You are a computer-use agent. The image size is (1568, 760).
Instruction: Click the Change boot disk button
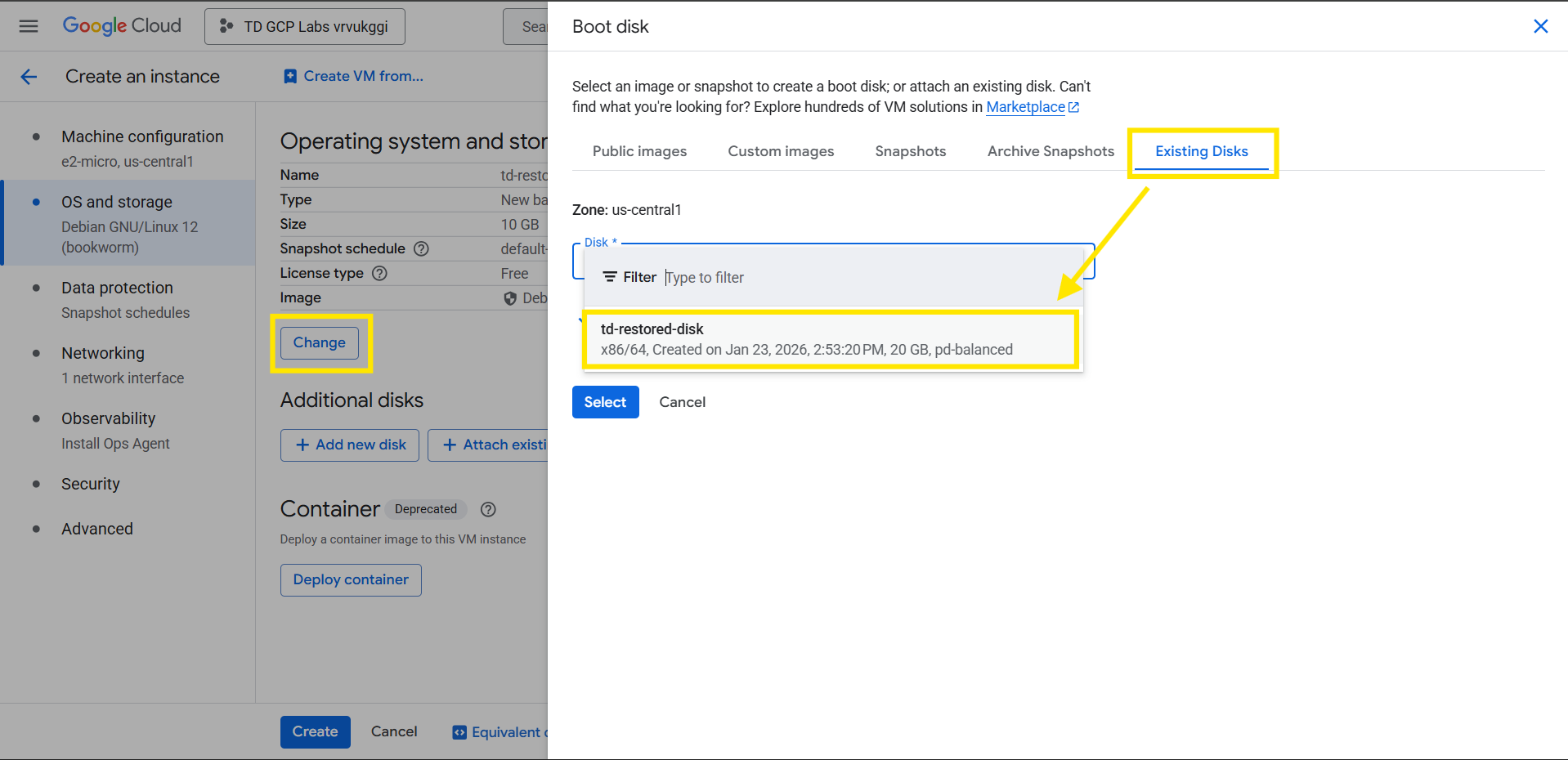click(x=320, y=342)
